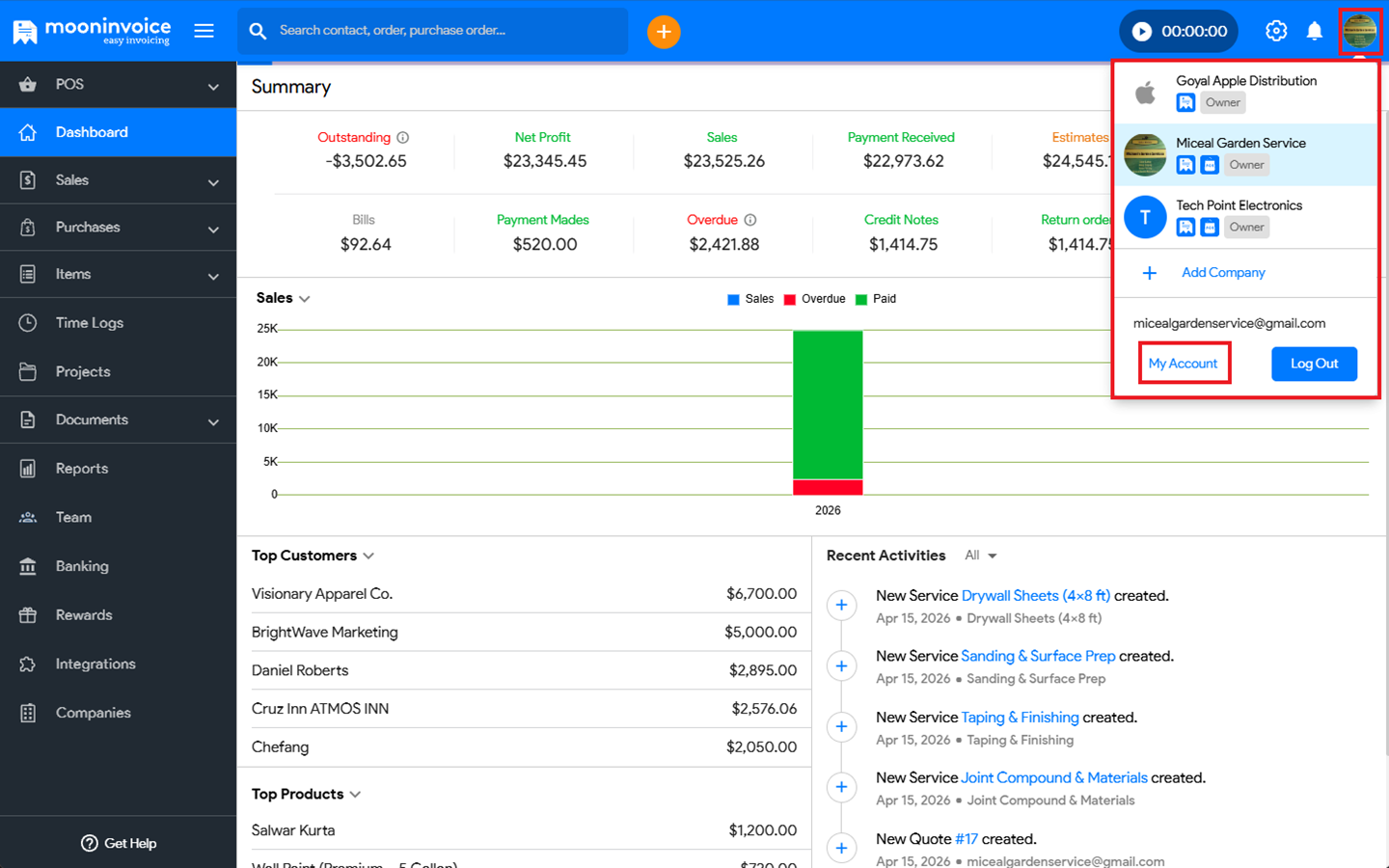The height and width of the screenshot is (868, 1389).
Task: Click the Overdue info icon
Action: pyautogui.click(x=750, y=220)
